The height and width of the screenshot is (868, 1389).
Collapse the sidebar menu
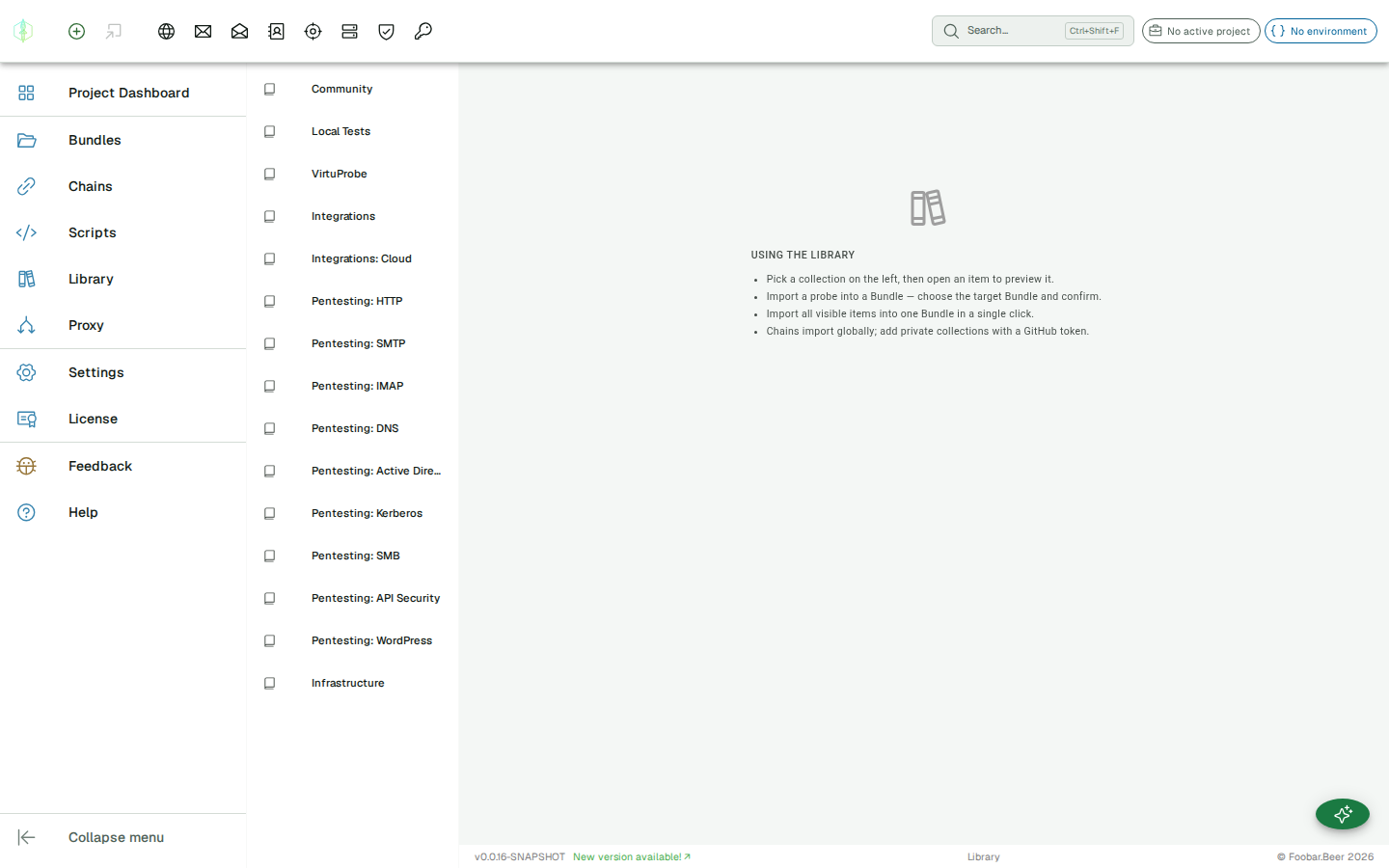click(x=123, y=837)
